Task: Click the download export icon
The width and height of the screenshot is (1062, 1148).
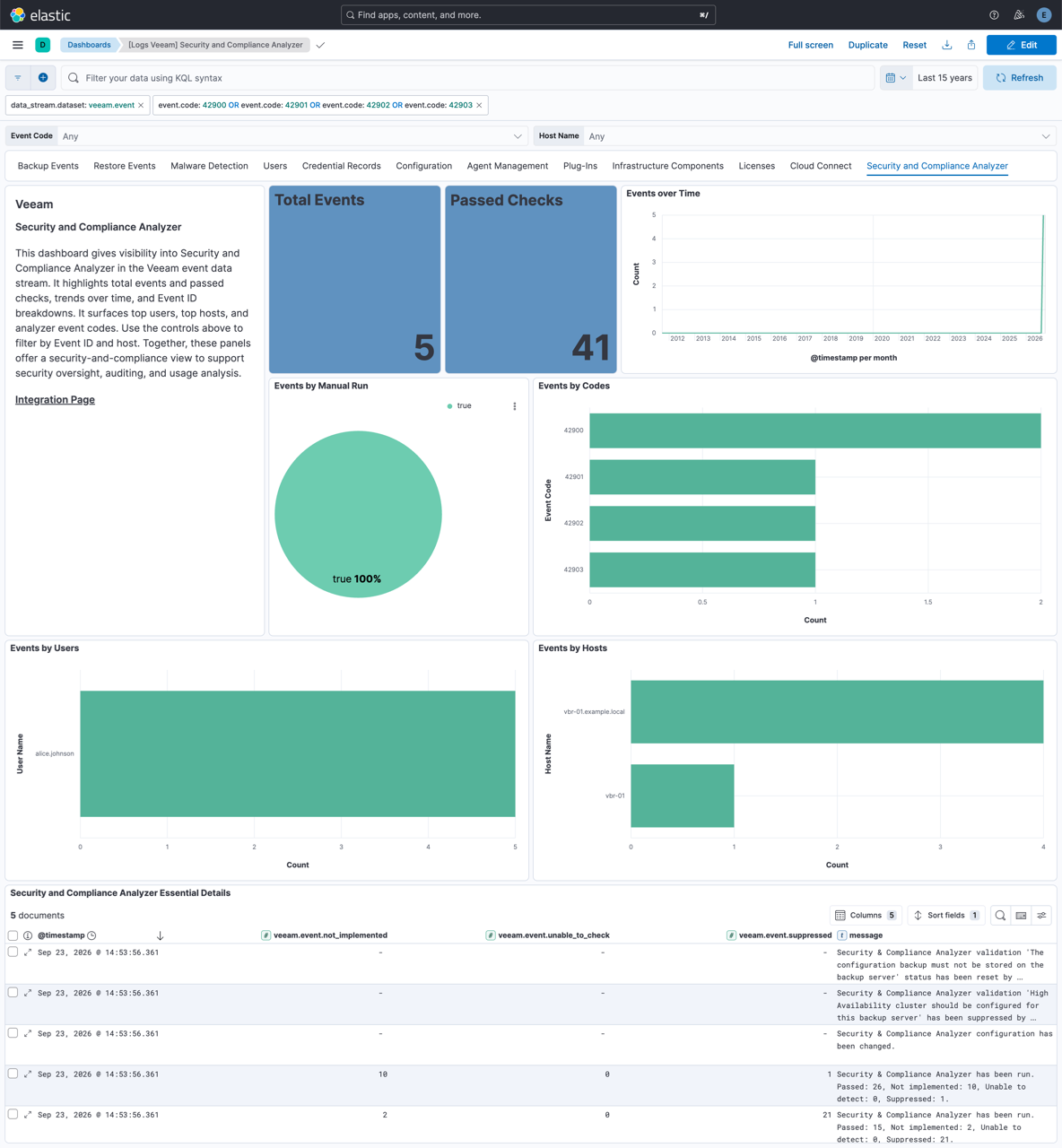Action: 947,45
